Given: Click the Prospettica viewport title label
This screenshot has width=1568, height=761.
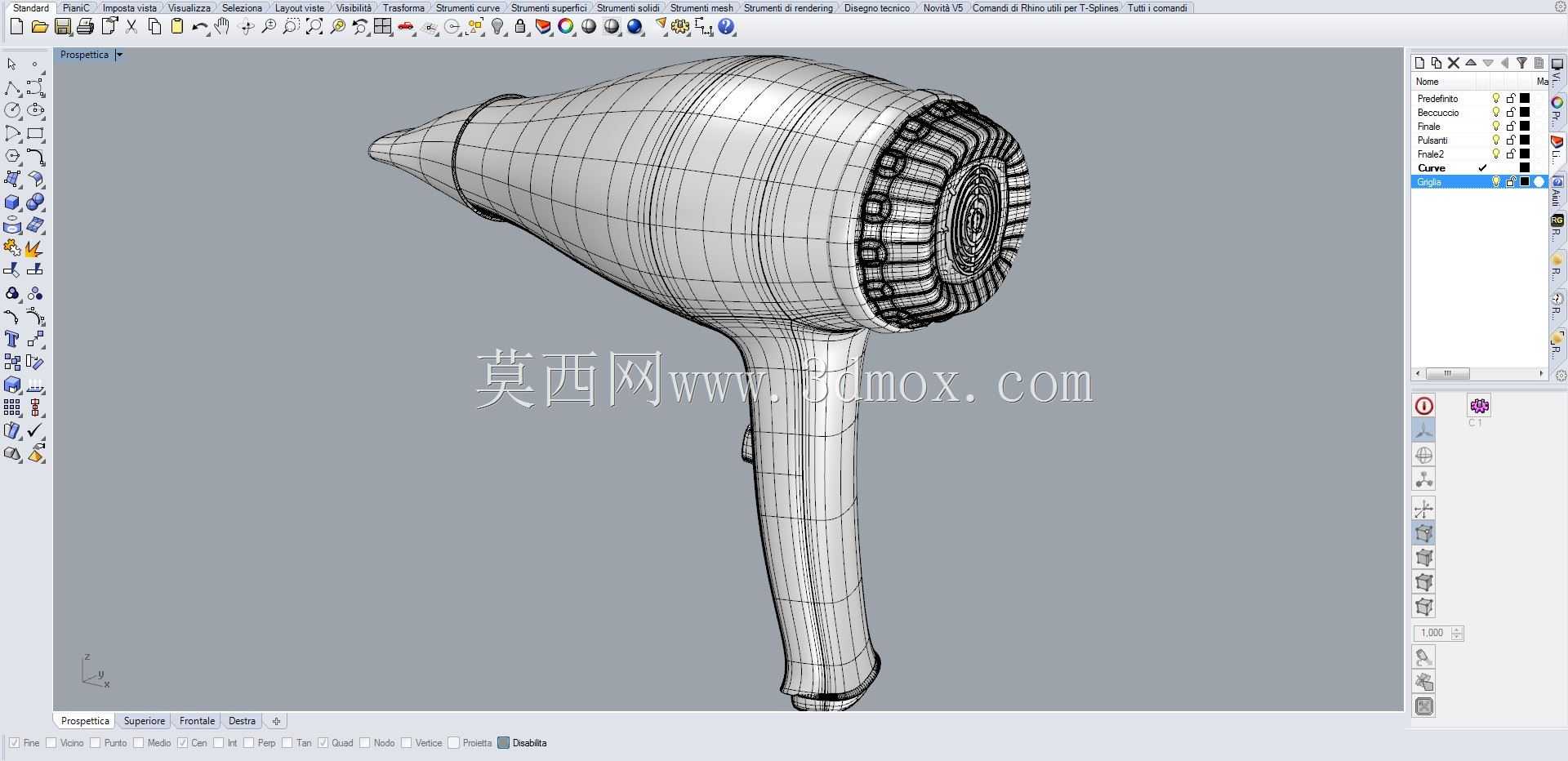Looking at the screenshot, I should click(x=84, y=55).
